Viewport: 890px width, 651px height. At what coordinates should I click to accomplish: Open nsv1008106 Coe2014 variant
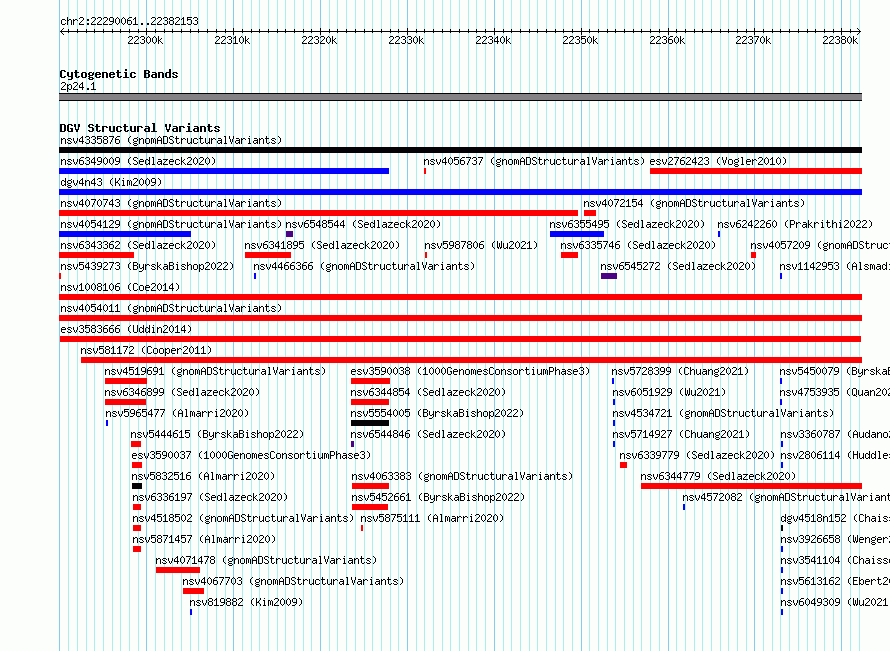click(x=120, y=287)
